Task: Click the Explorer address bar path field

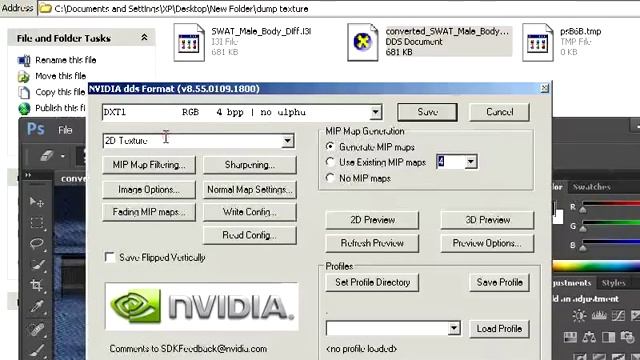Action: click(x=339, y=8)
